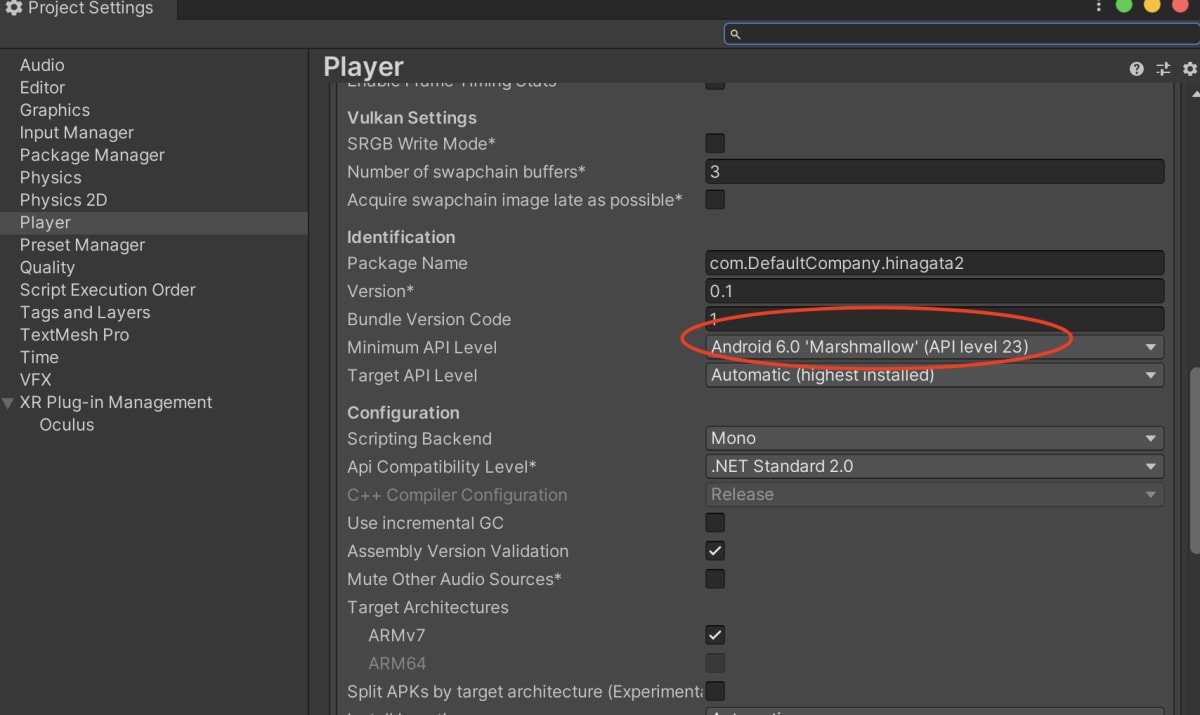The height and width of the screenshot is (715, 1200).
Task: Click the Package Name field
Action: coord(935,263)
